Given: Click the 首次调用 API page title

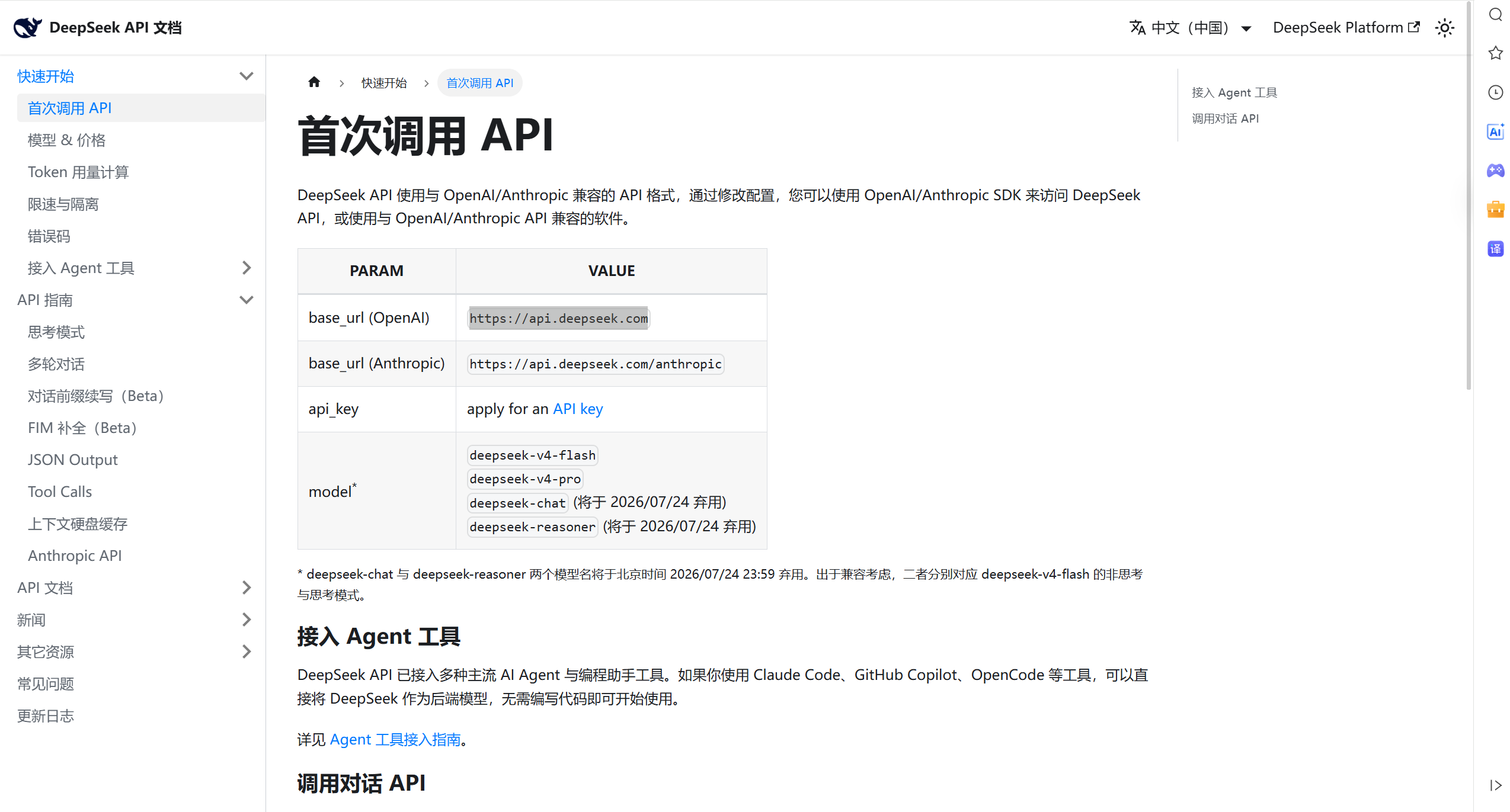Looking at the screenshot, I should 425,136.
